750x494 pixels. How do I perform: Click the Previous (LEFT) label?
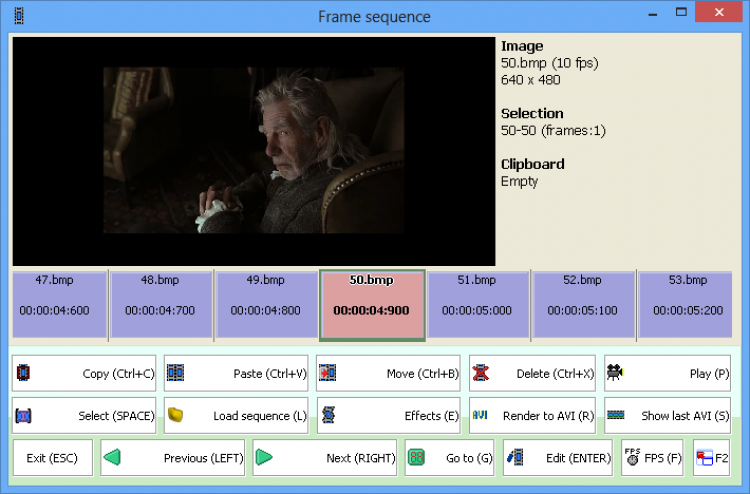203,458
